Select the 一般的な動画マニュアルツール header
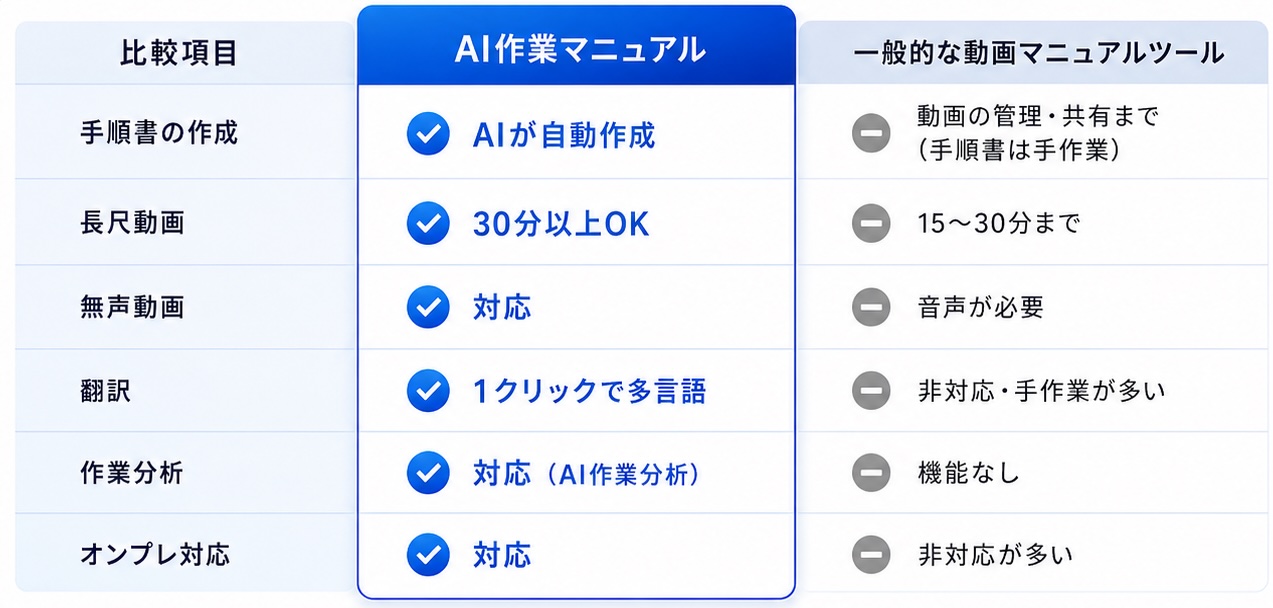This screenshot has width=1273, height=608. (x=1034, y=53)
